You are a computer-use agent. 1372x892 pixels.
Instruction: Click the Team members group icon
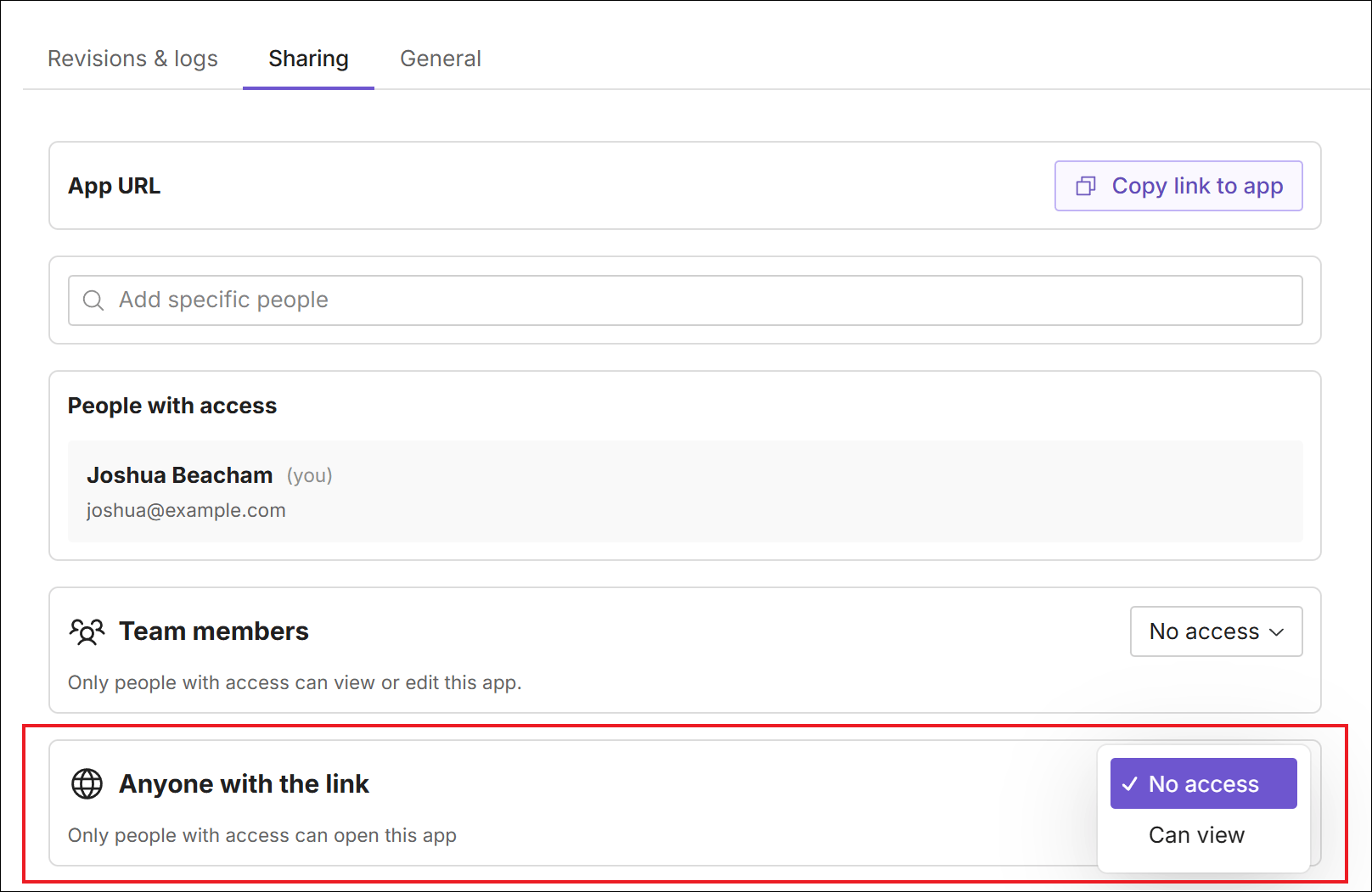(86, 631)
